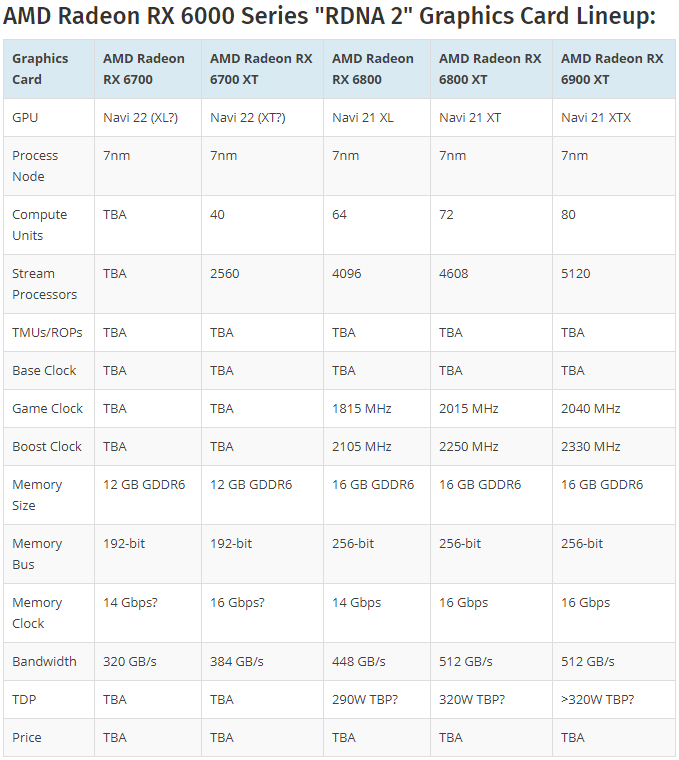The width and height of the screenshot is (679, 760).
Task: Click the 2330 MHz boost clock value
Action: (590, 446)
